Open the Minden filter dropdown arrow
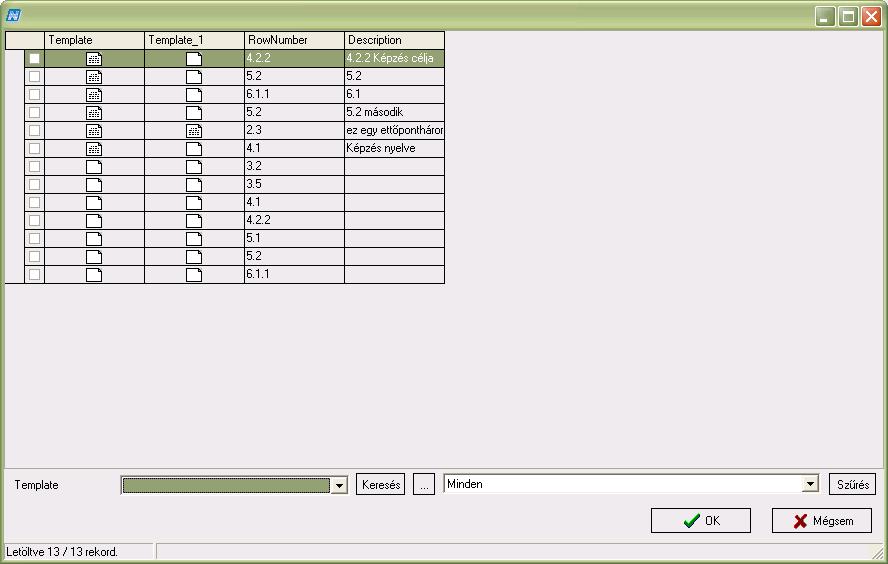 (810, 484)
